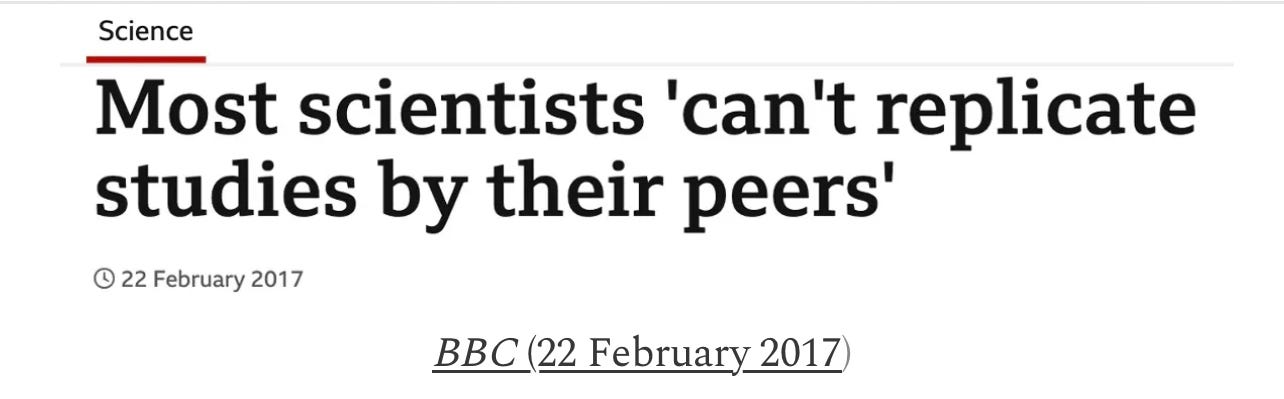Open the Science section tab
Image resolution: width=1284 pixels, height=399 pixels.
145,30
